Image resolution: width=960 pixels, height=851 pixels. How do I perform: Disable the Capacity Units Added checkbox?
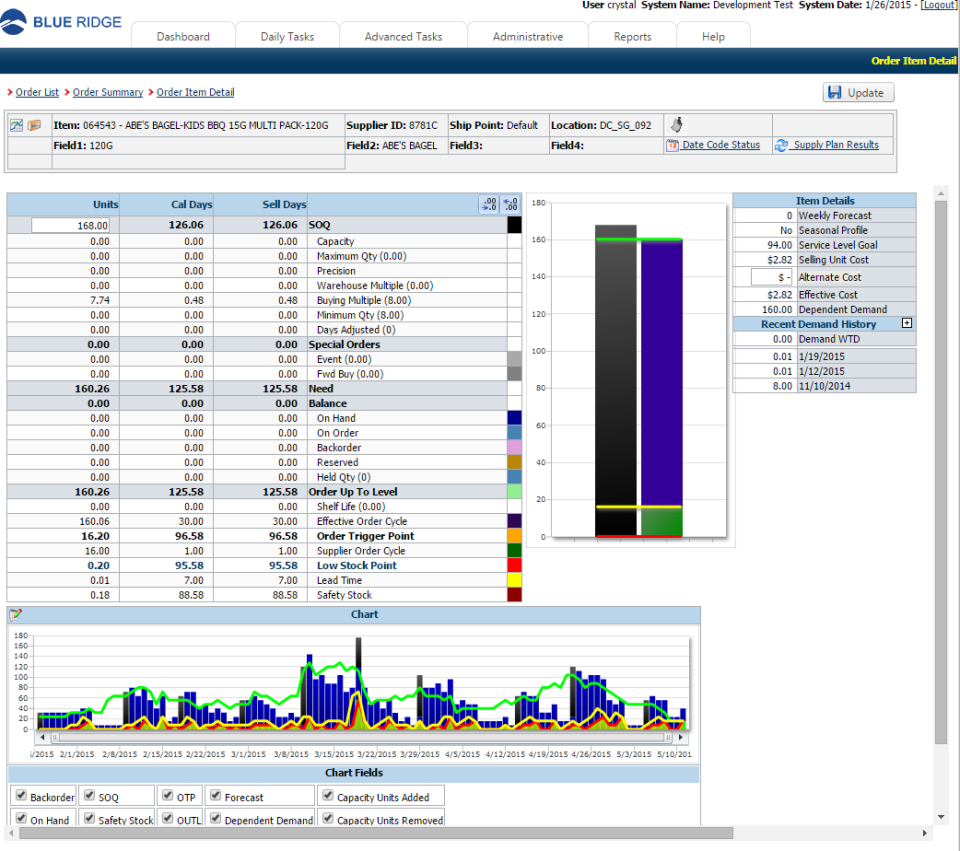[x=328, y=796]
